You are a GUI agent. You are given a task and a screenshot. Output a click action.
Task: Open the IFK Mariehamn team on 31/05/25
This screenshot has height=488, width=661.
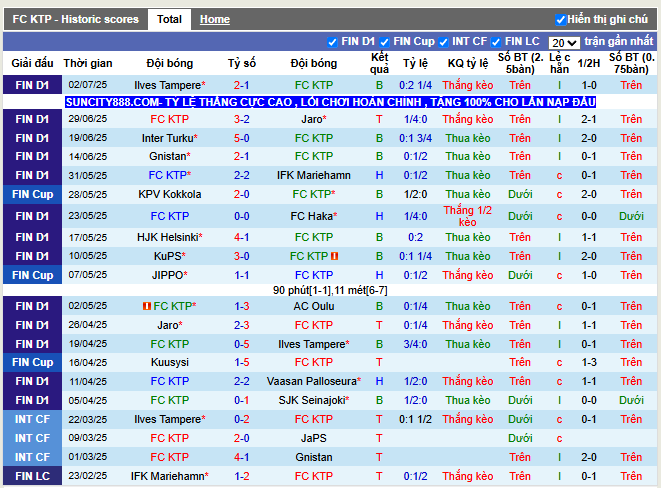tap(314, 175)
